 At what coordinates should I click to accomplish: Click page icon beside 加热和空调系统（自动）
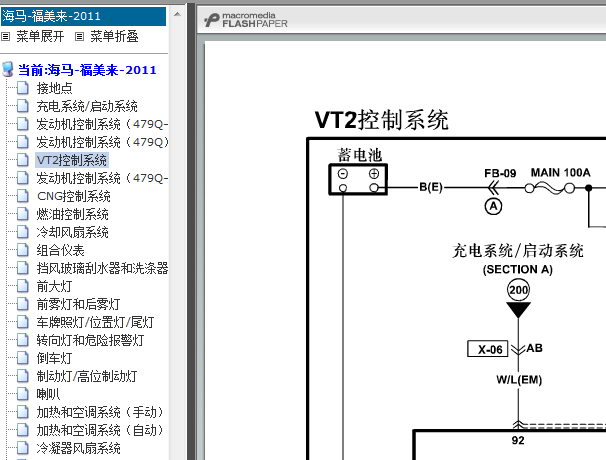pyautogui.click(x=23, y=430)
